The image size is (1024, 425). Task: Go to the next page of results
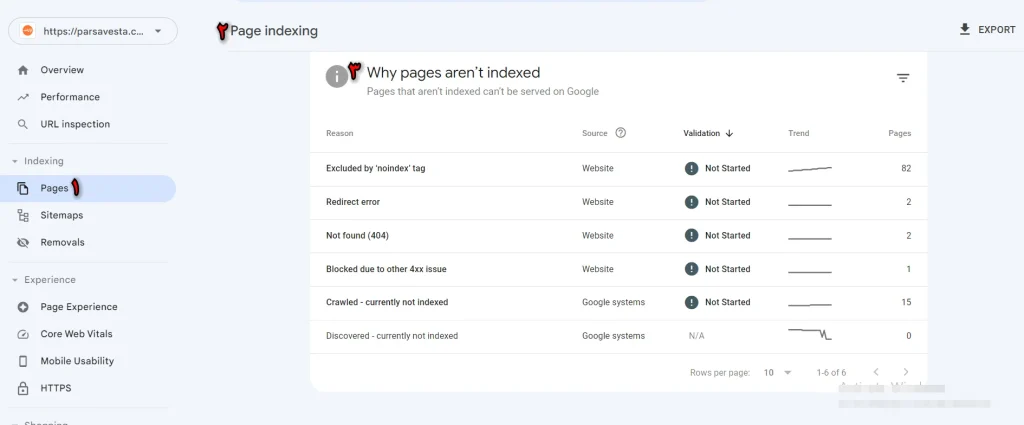[x=905, y=372]
